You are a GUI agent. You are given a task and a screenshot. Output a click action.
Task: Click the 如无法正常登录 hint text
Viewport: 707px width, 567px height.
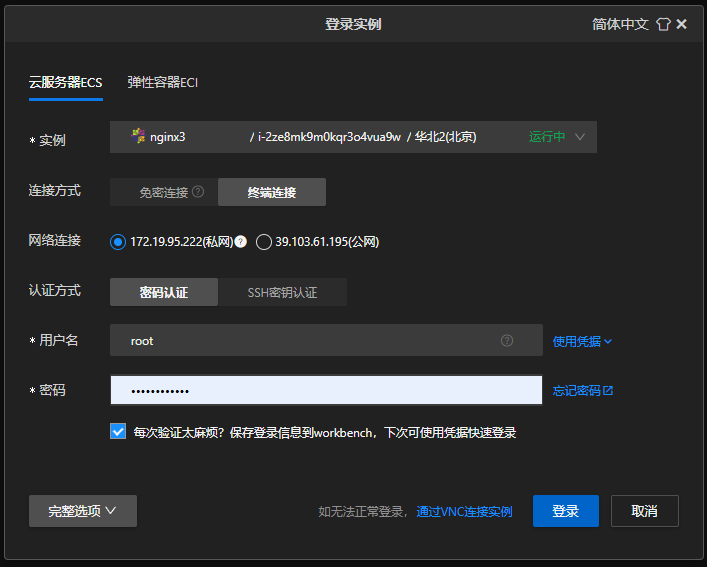click(363, 512)
